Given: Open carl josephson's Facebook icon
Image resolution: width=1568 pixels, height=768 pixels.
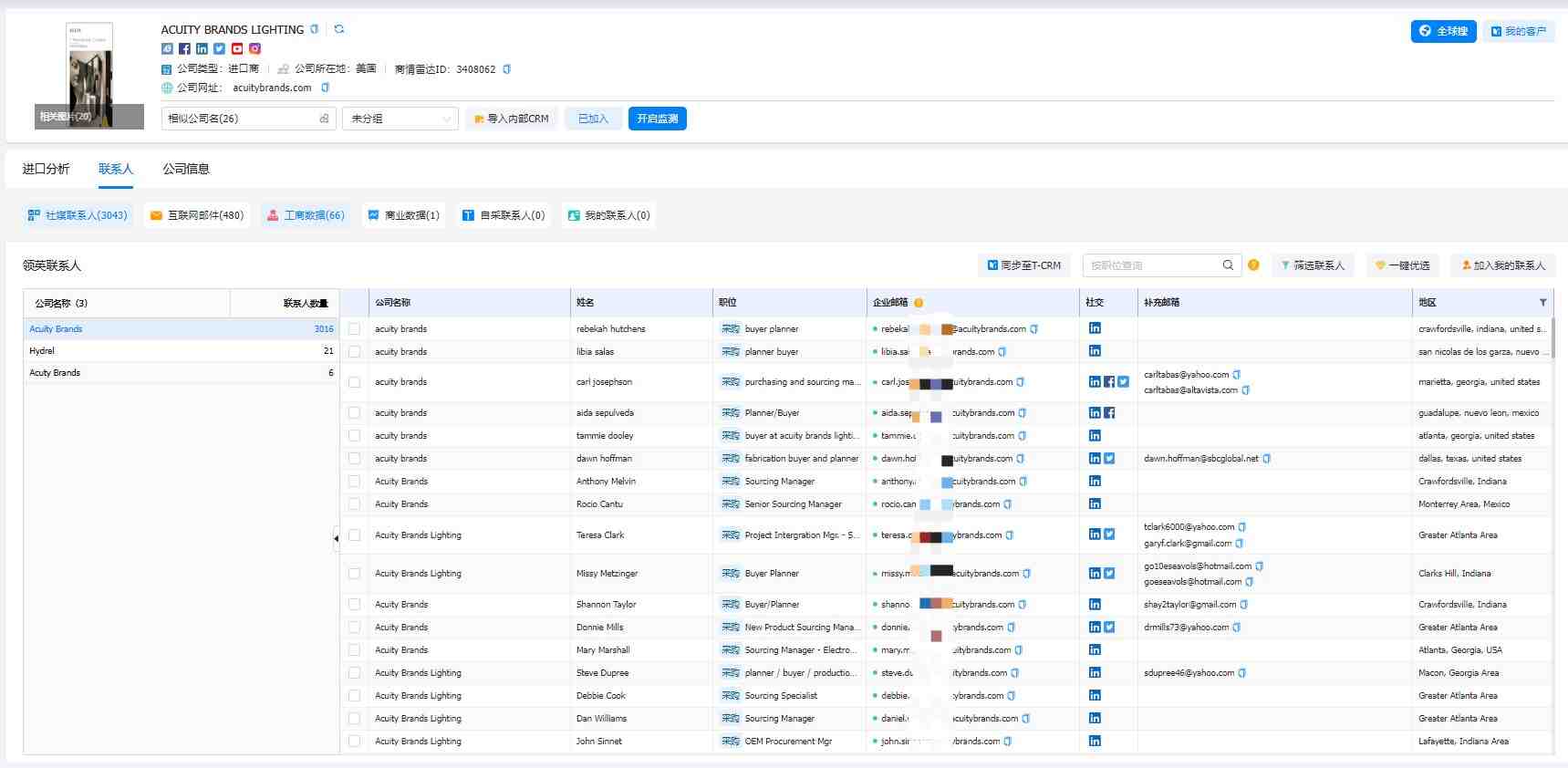Looking at the screenshot, I should (x=1109, y=382).
